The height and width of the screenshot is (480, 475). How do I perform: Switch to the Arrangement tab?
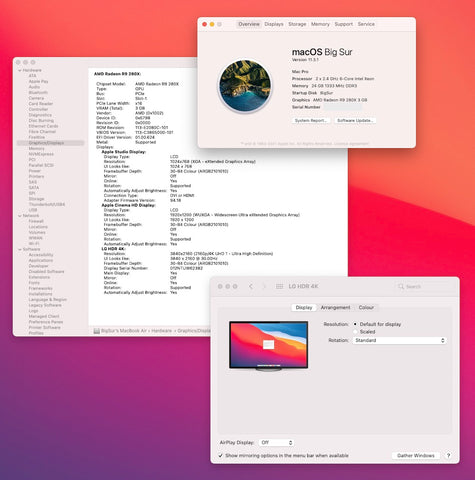pos(335,307)
